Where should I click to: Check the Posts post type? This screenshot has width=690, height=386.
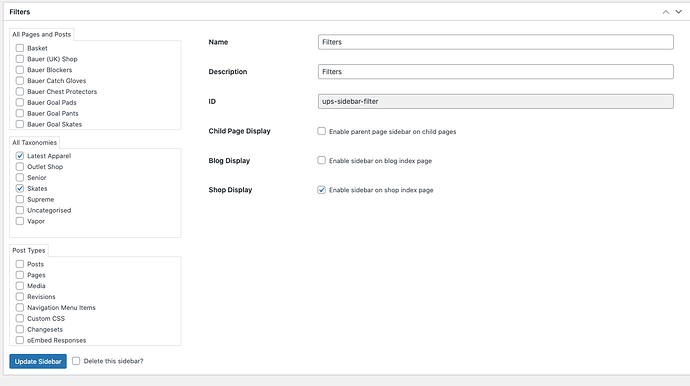pos(20,264)
